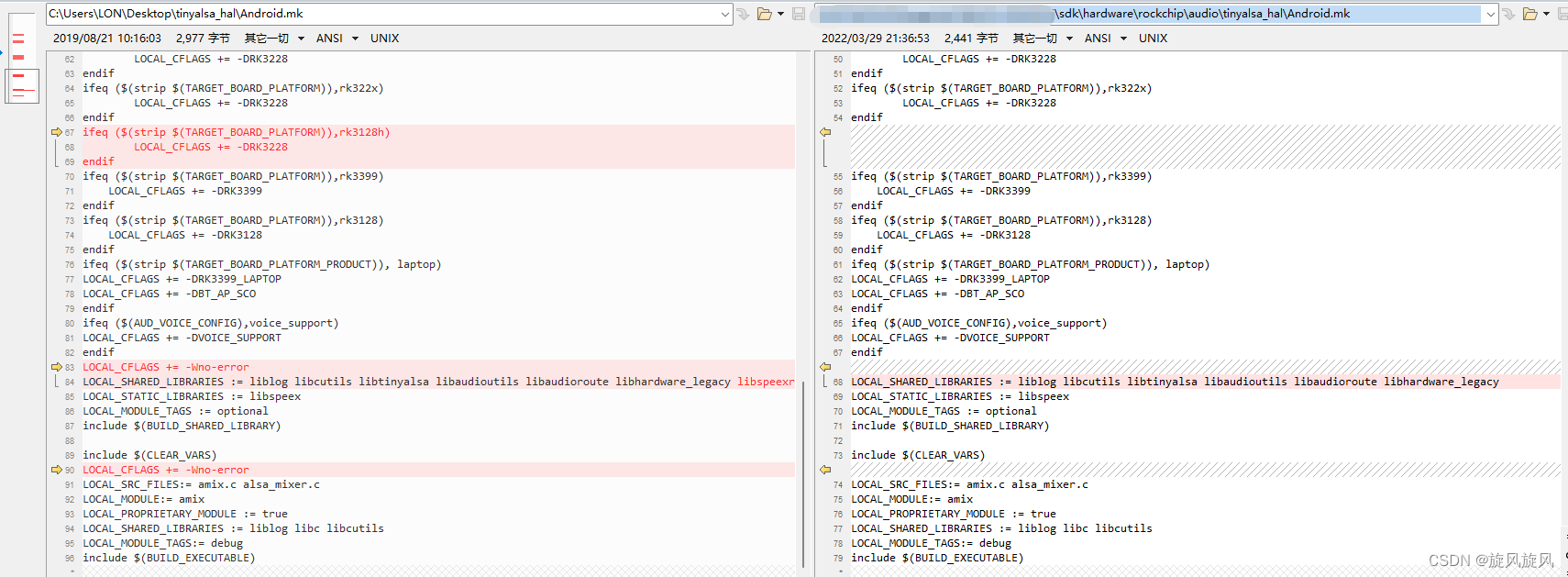The width and height of the screenshot is (1568, 577).
Task: Click right line 62 -DRK3399_LAPTOP flag
Action: tap(950, 279)
